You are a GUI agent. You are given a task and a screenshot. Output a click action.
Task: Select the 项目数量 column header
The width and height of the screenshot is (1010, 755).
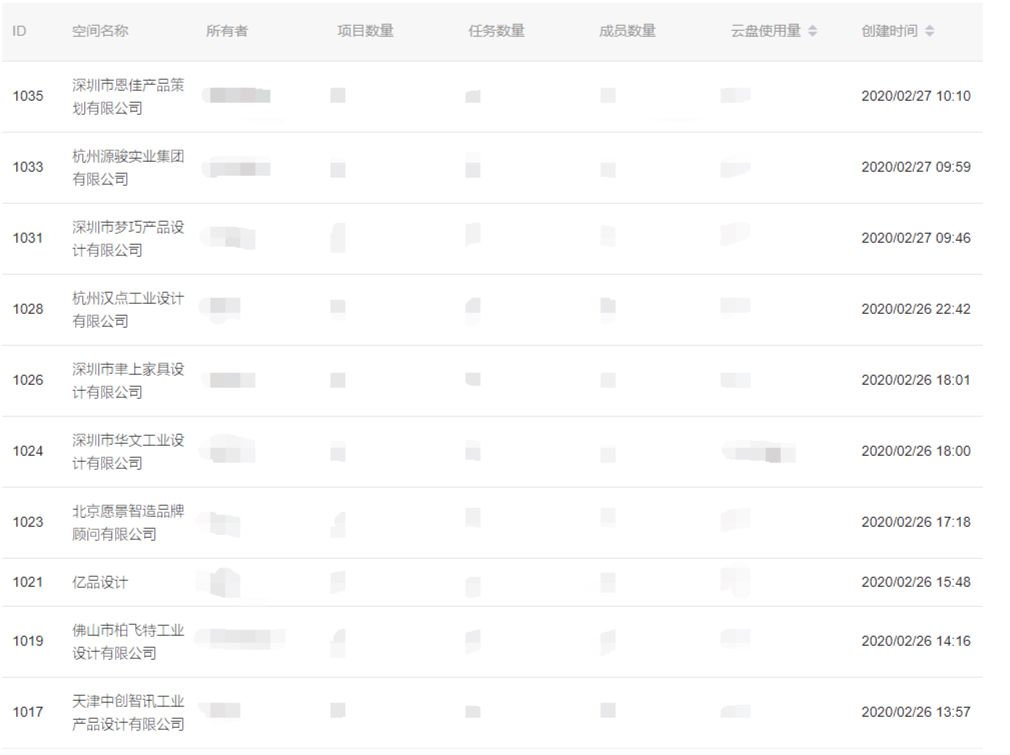coord(365,31)
